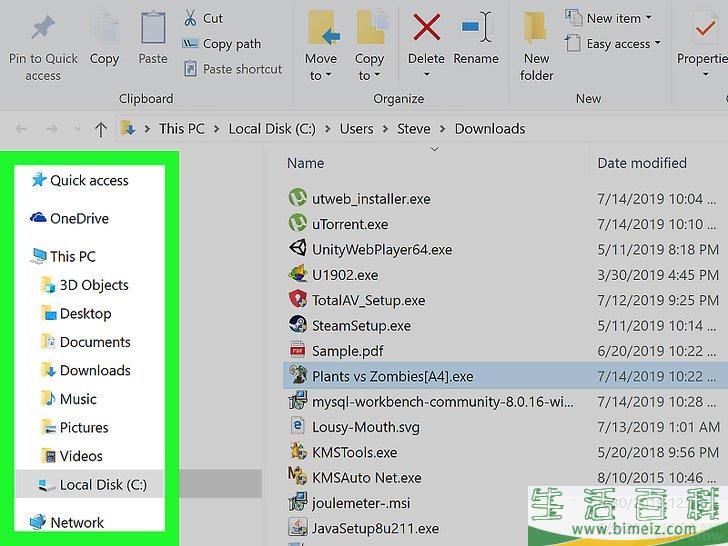Open Desktop folder in sidebar
Screen dimensions: 728x546
click(76, 313)
